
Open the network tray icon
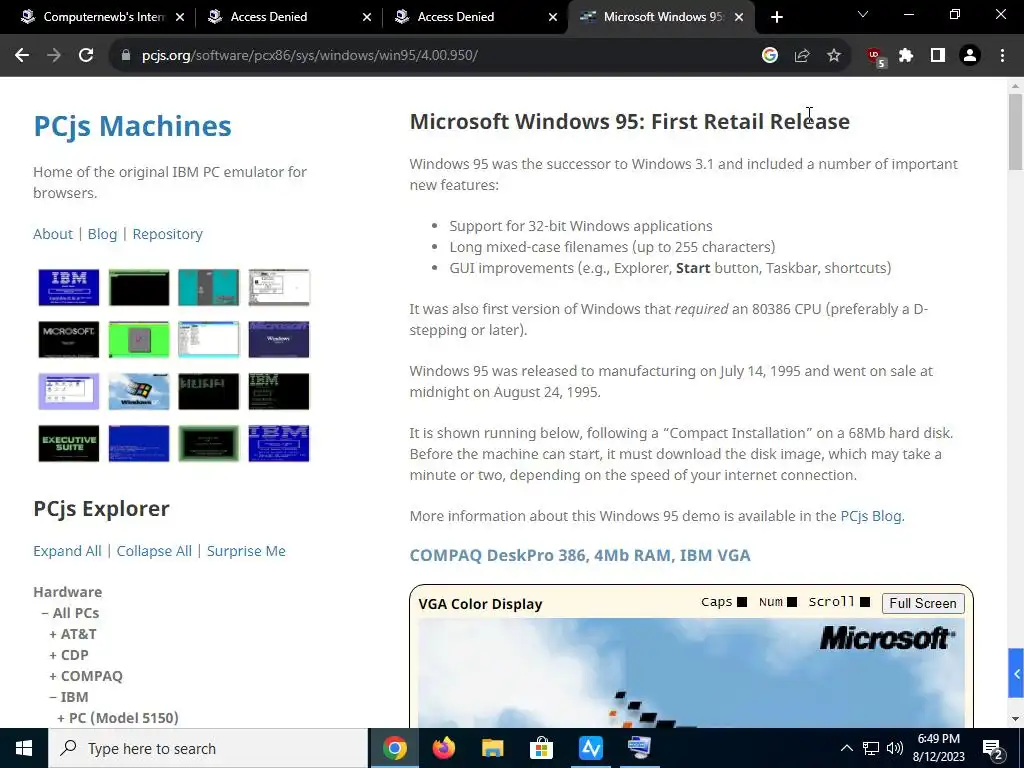tap(871, 748)
